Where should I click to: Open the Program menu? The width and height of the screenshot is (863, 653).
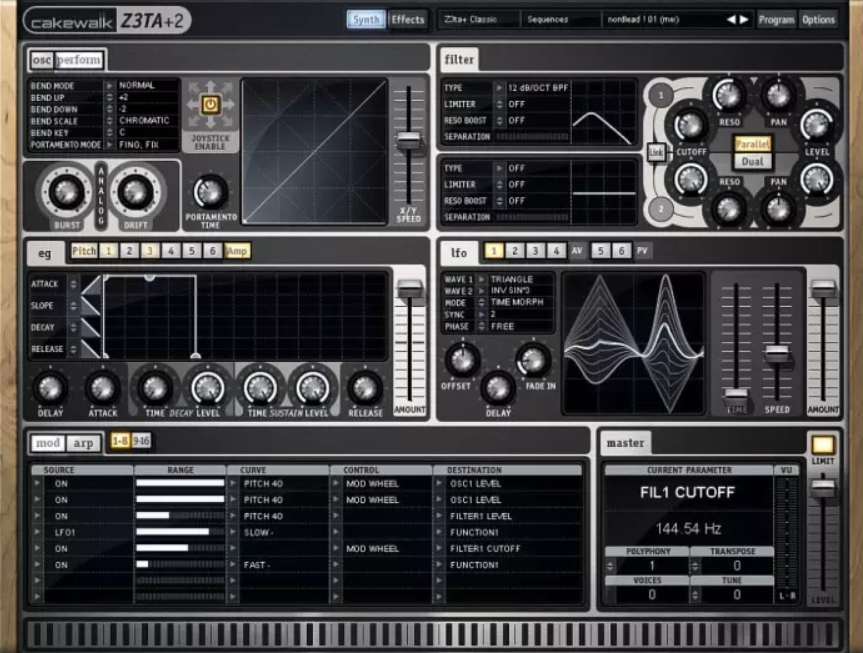point(776,19)
